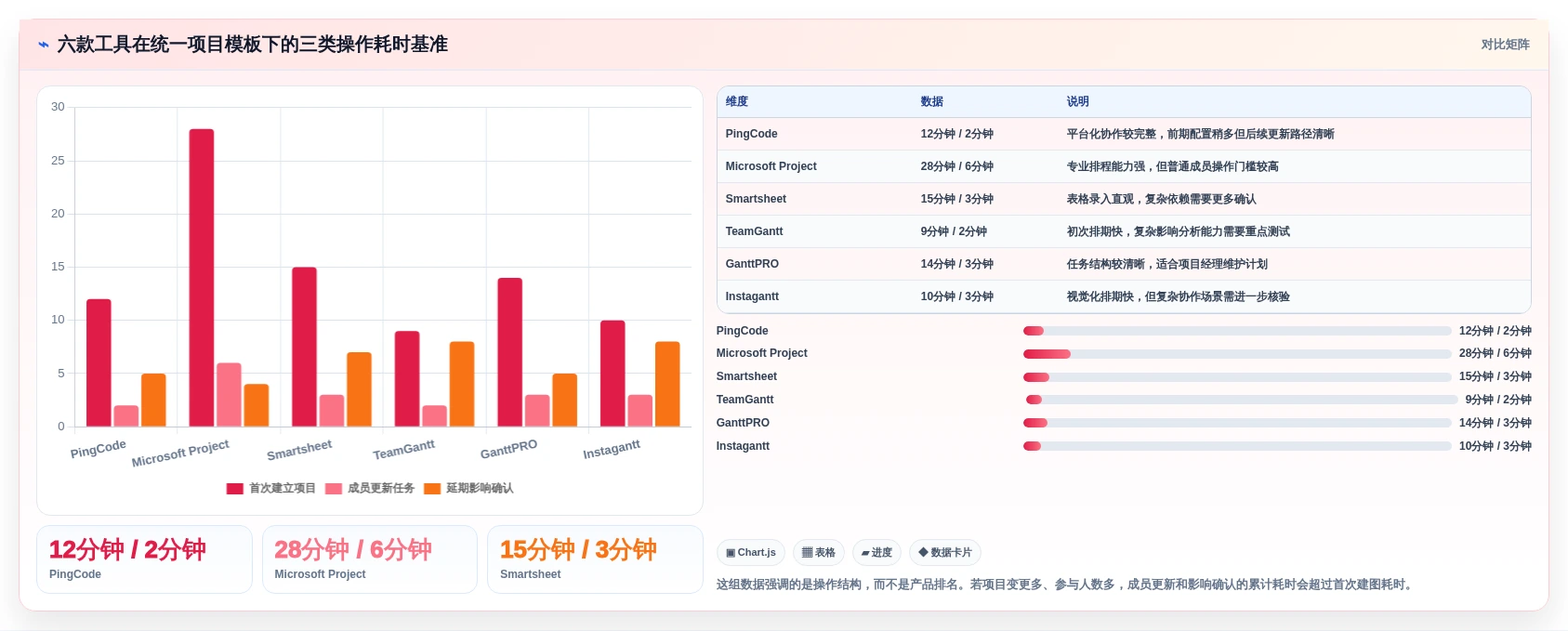Click the 维度 column header

737,102
